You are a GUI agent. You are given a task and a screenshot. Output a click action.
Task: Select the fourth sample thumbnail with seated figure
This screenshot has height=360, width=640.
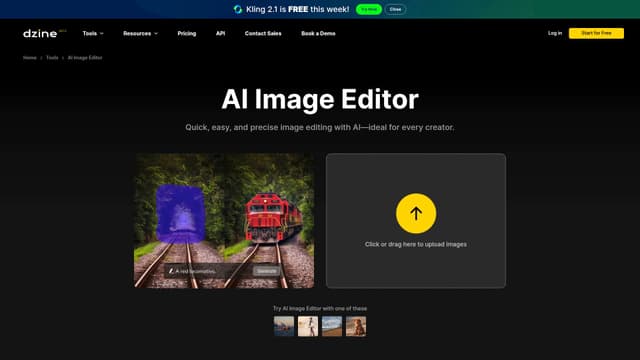pos(356,326)
